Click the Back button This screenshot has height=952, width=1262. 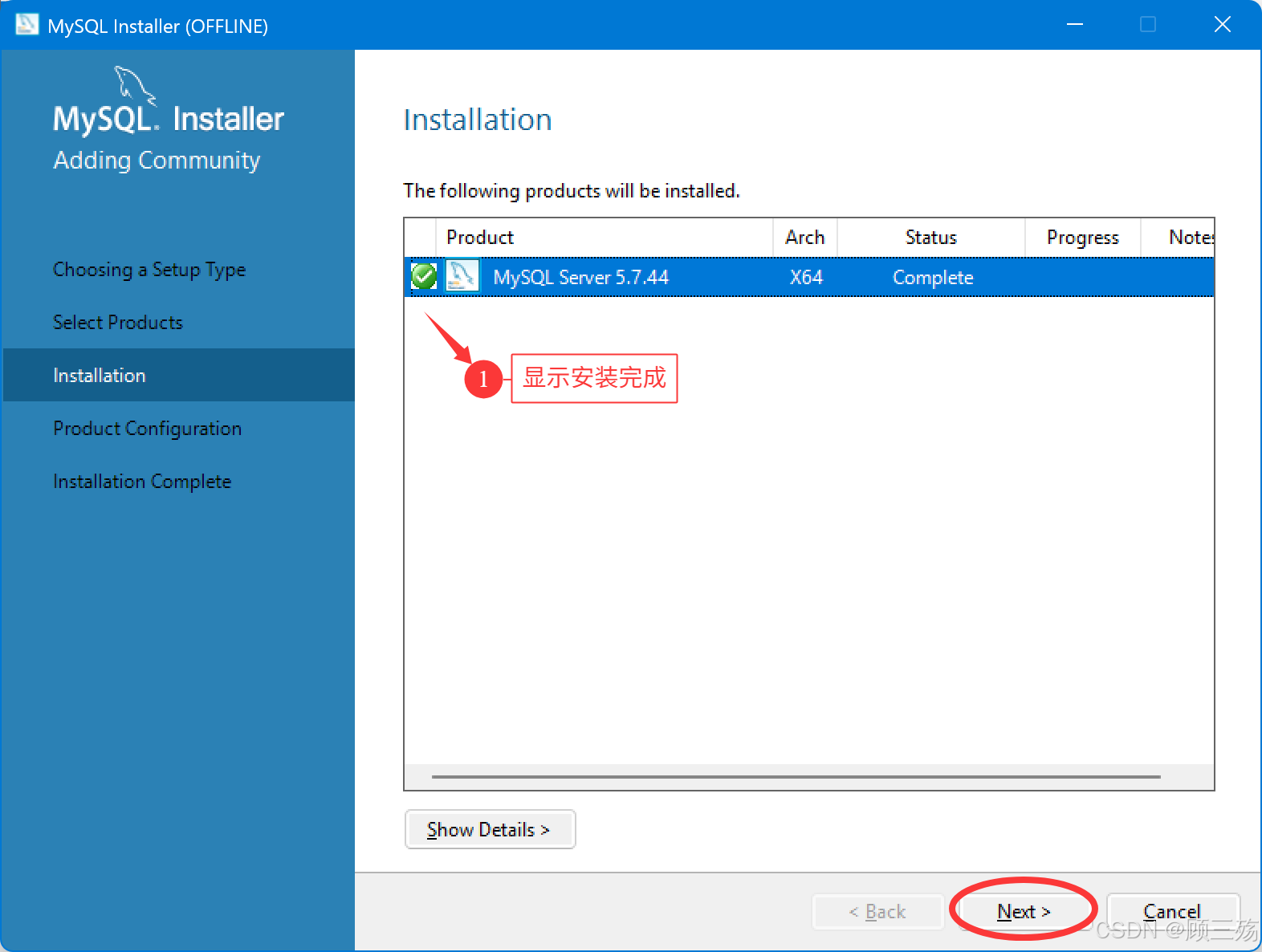coord(877,912)
